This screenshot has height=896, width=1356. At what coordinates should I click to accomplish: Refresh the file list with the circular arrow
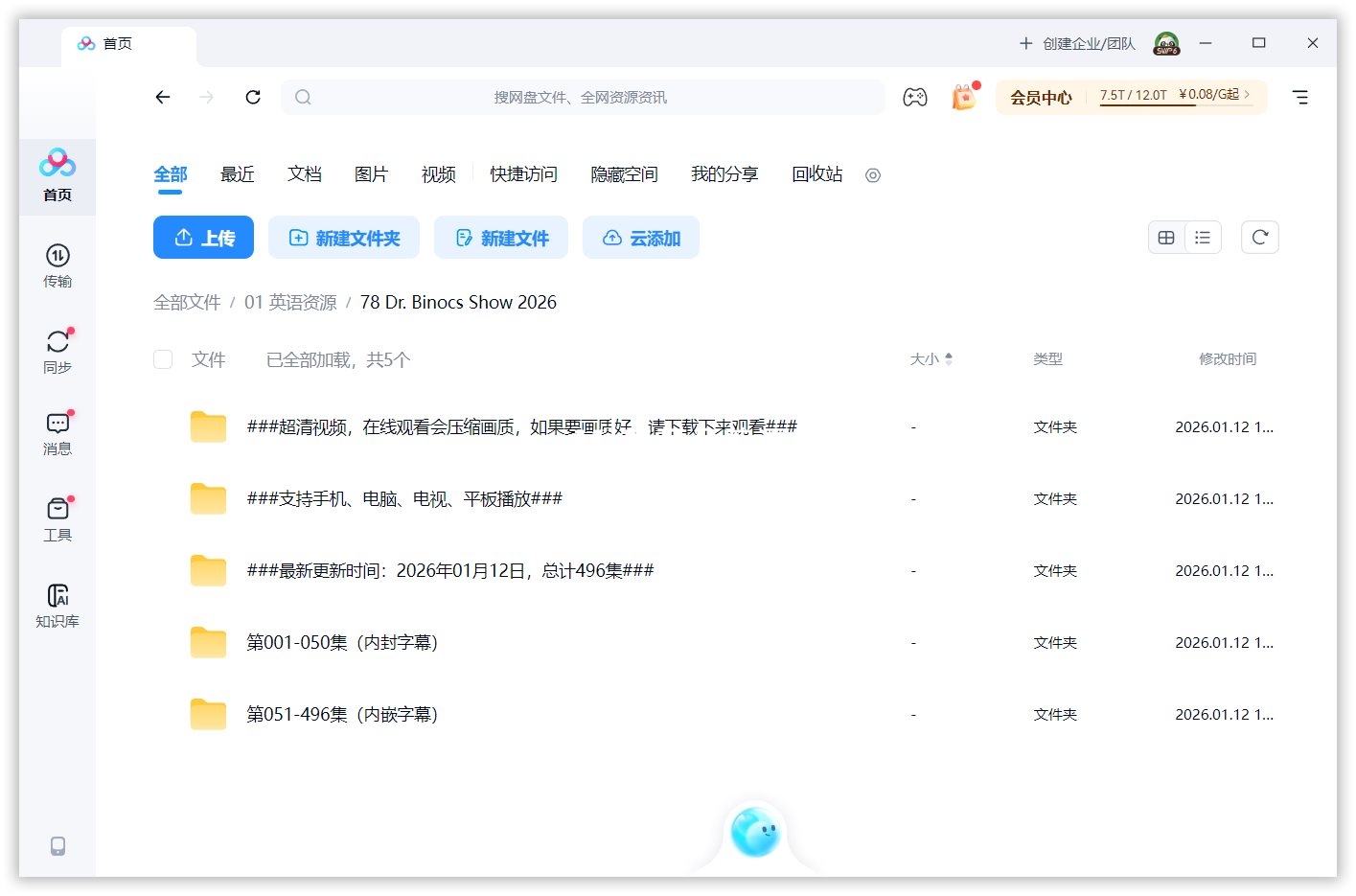(x=1259, y=237)
